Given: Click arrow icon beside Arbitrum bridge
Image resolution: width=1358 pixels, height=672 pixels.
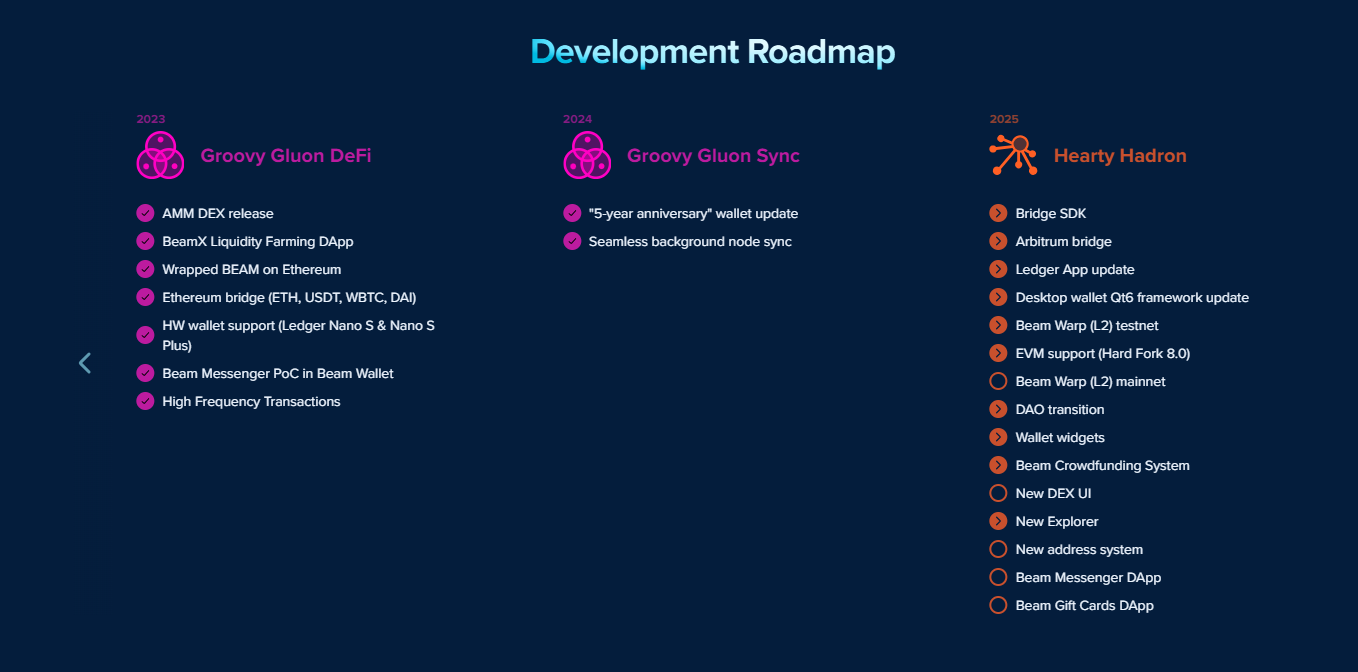Looking at the screenshot, I should pyautogui.click(x=998, y=241).
